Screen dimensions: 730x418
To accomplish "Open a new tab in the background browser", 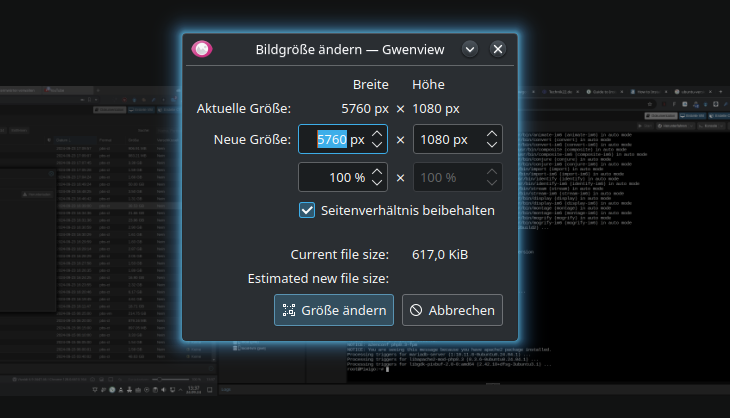I will tap(721, 92).
